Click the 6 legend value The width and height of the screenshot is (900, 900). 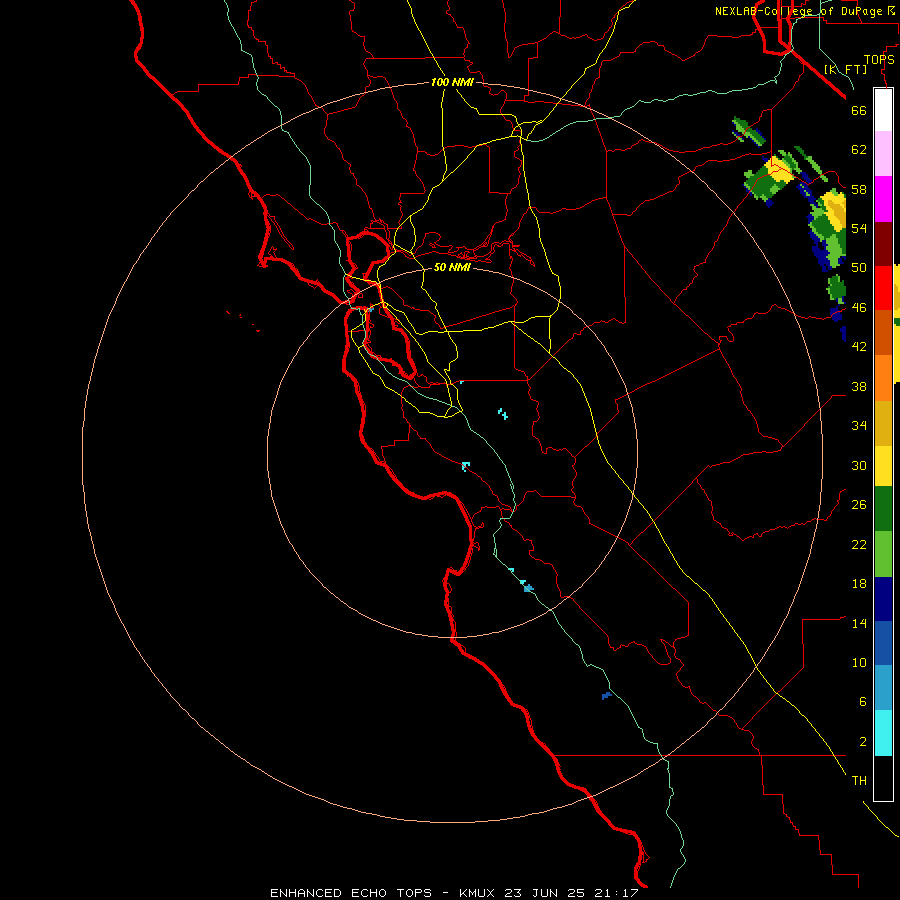click(863, 702)
